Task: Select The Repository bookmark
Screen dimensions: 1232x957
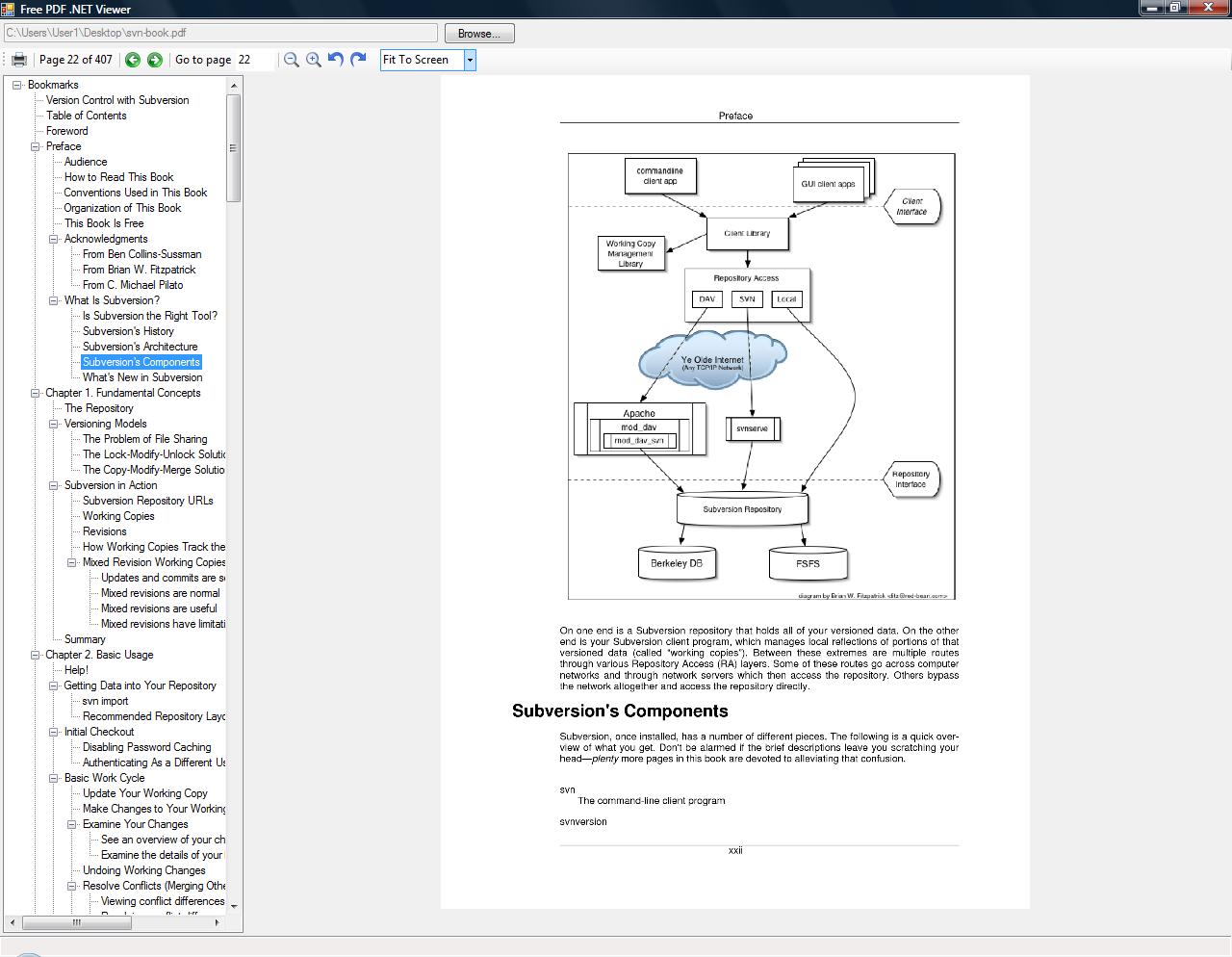Action: click(99, 408)
